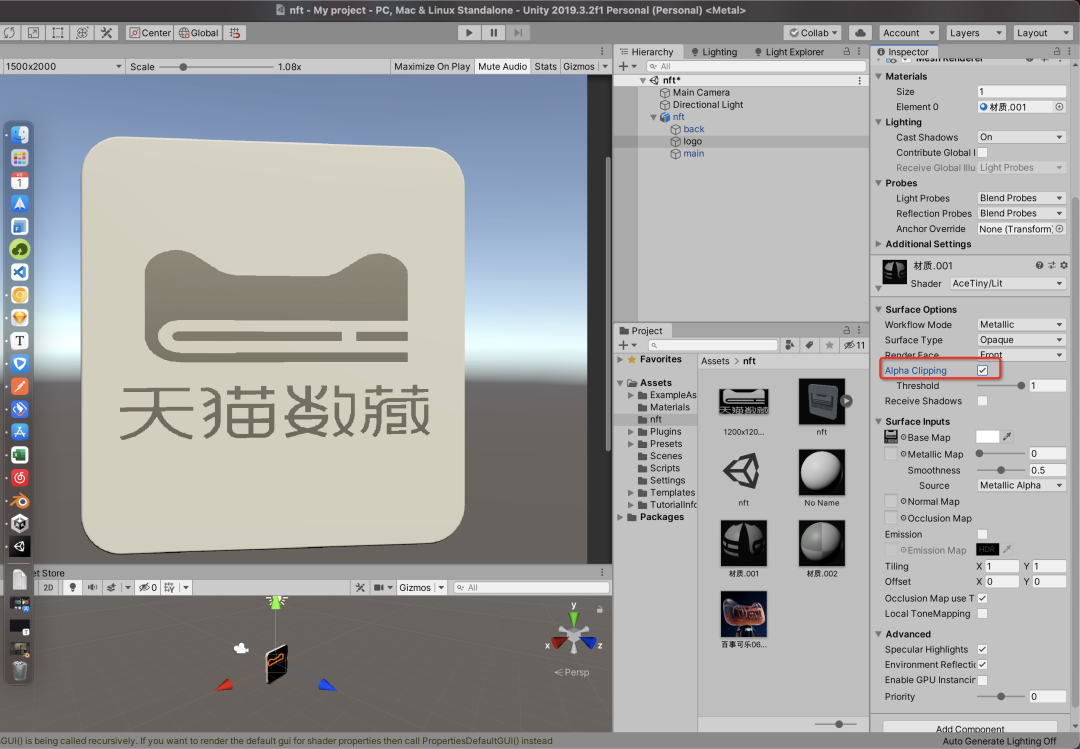1080x749 pixels.
Task: Open the Cast Shadows dropdown
Action: 1021,137
